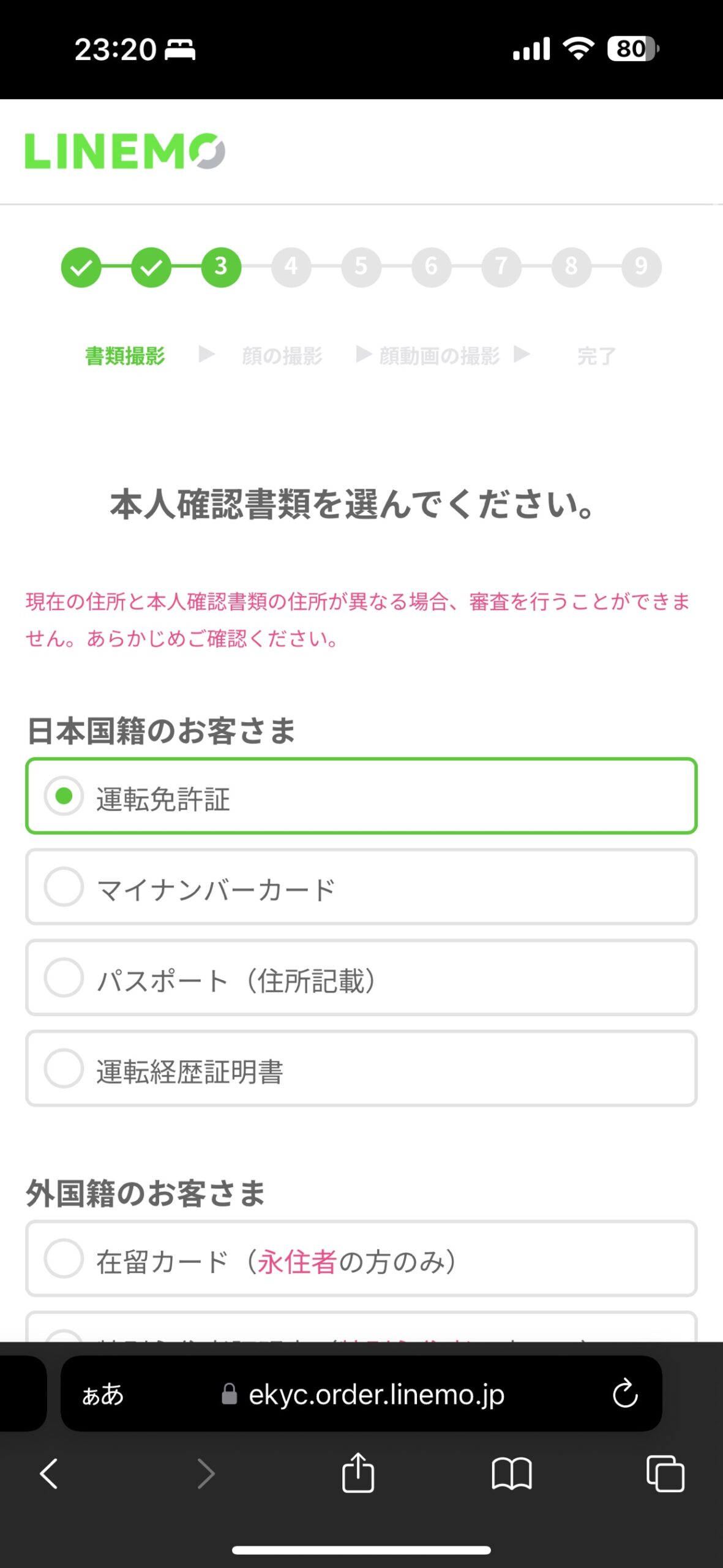This screenshot has height=1568, width=723.
Task: Reload the page in the address bar
Action: [625, 1394]
